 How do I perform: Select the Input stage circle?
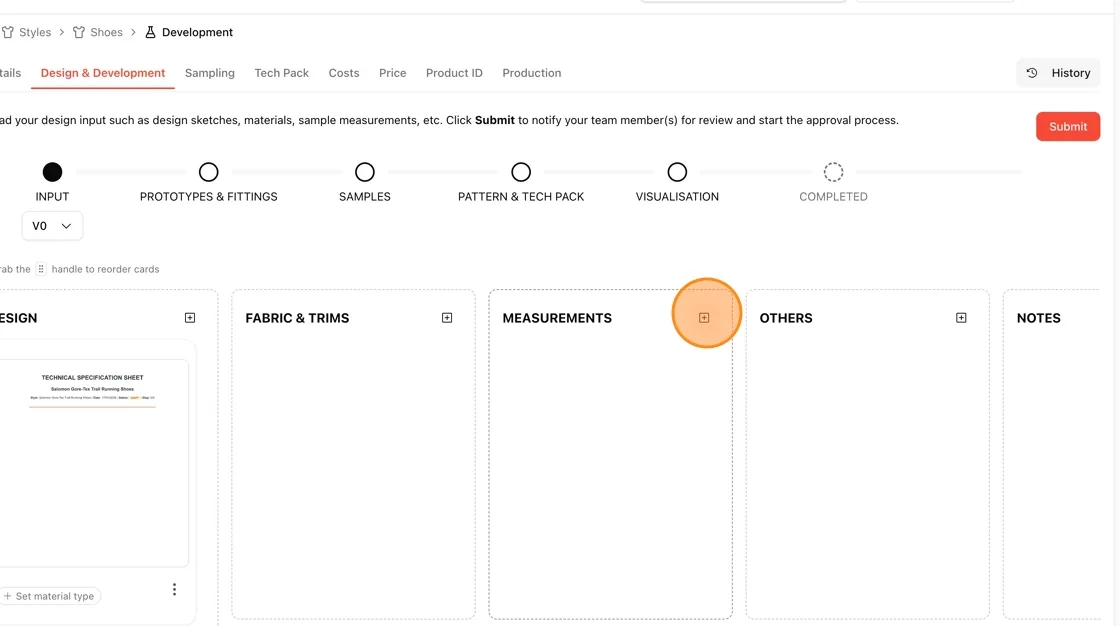pos(52,172)
